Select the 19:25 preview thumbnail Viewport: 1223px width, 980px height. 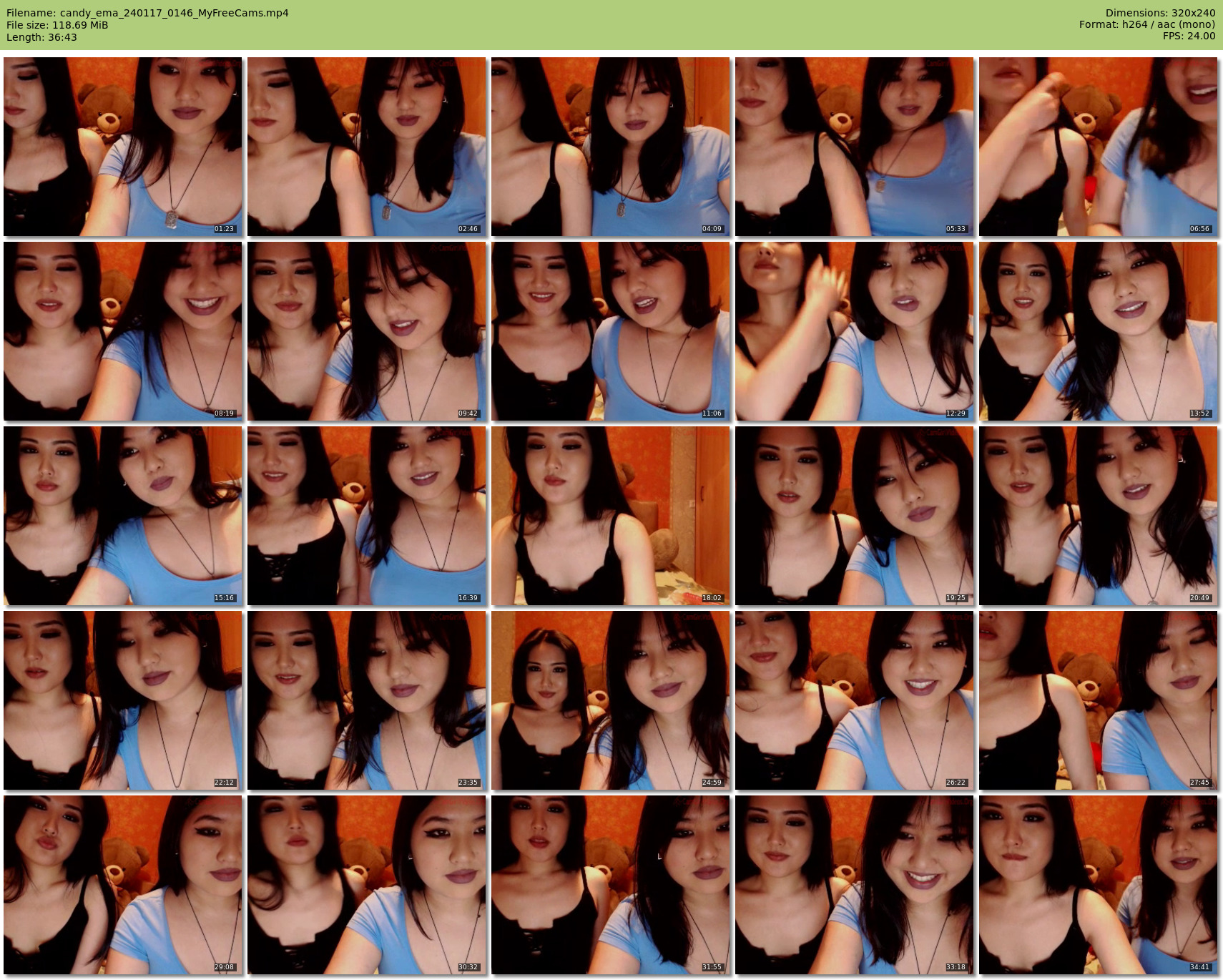tap(854, 516)
